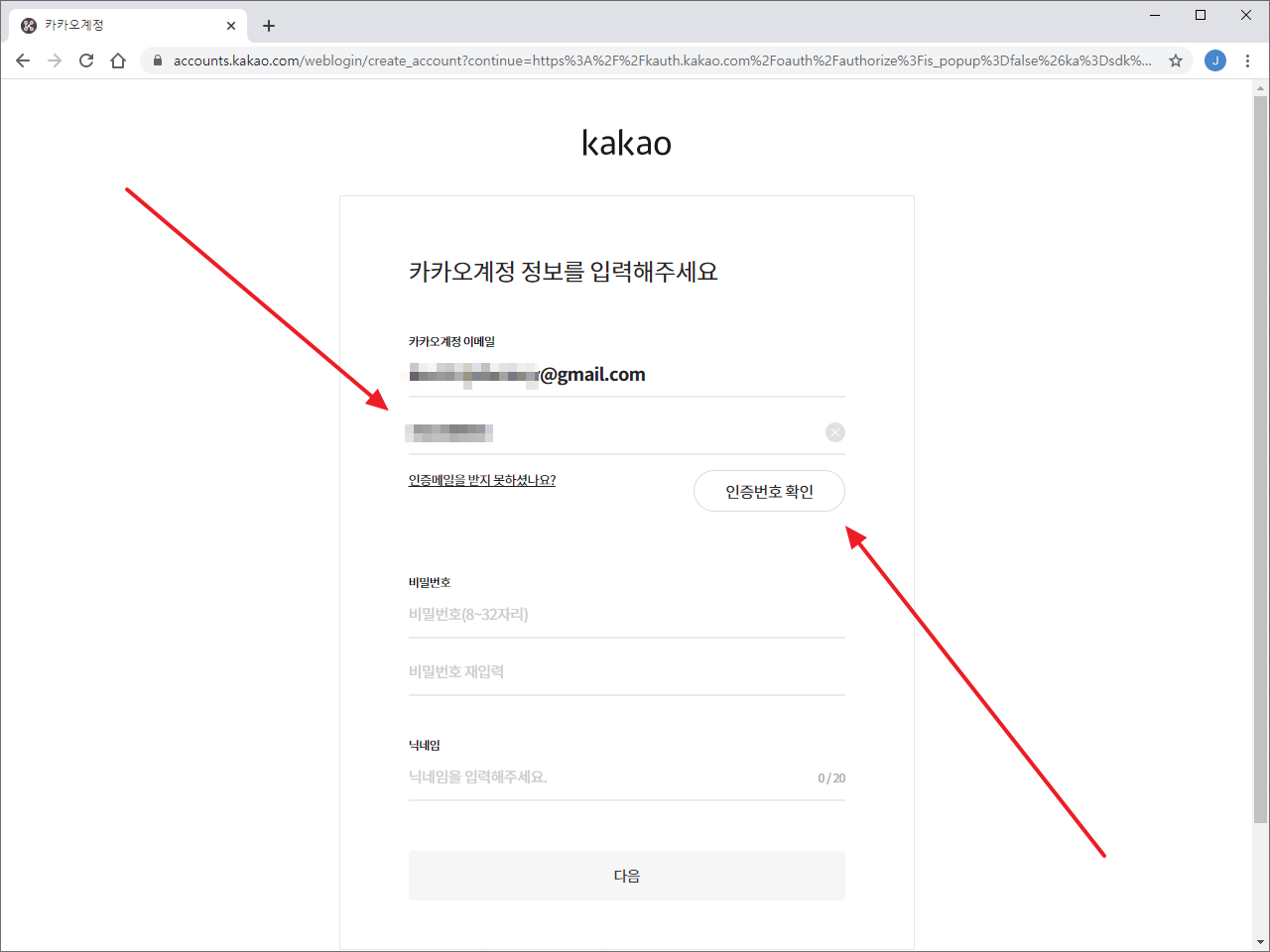Maximize the Chrome window
Viewport: 1270px width, 952px height.
(1201, 15)
